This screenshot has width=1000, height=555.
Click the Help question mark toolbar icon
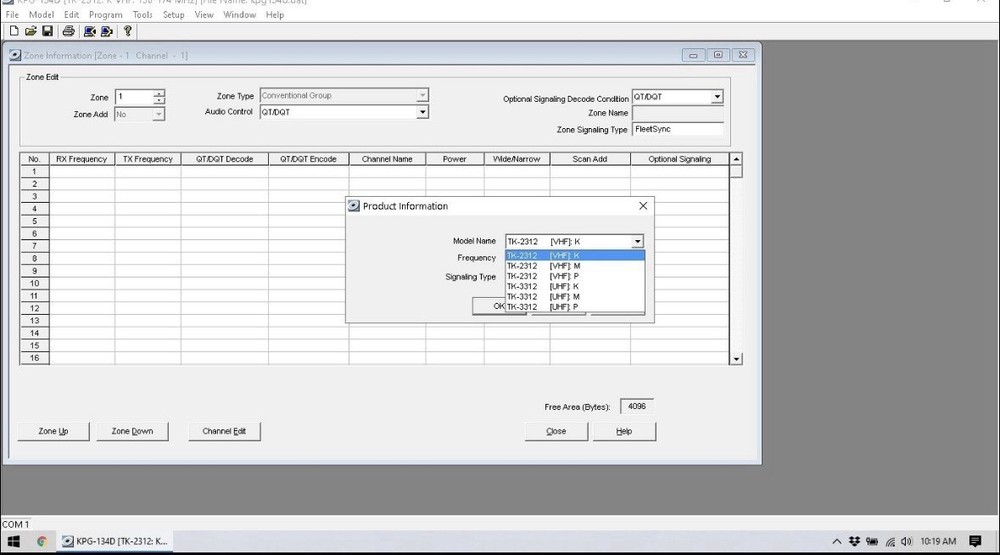click(x=128, y=31)
